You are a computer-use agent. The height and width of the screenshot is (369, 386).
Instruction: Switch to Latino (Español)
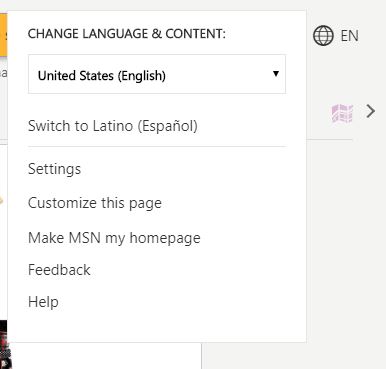[x=113, y=126]
